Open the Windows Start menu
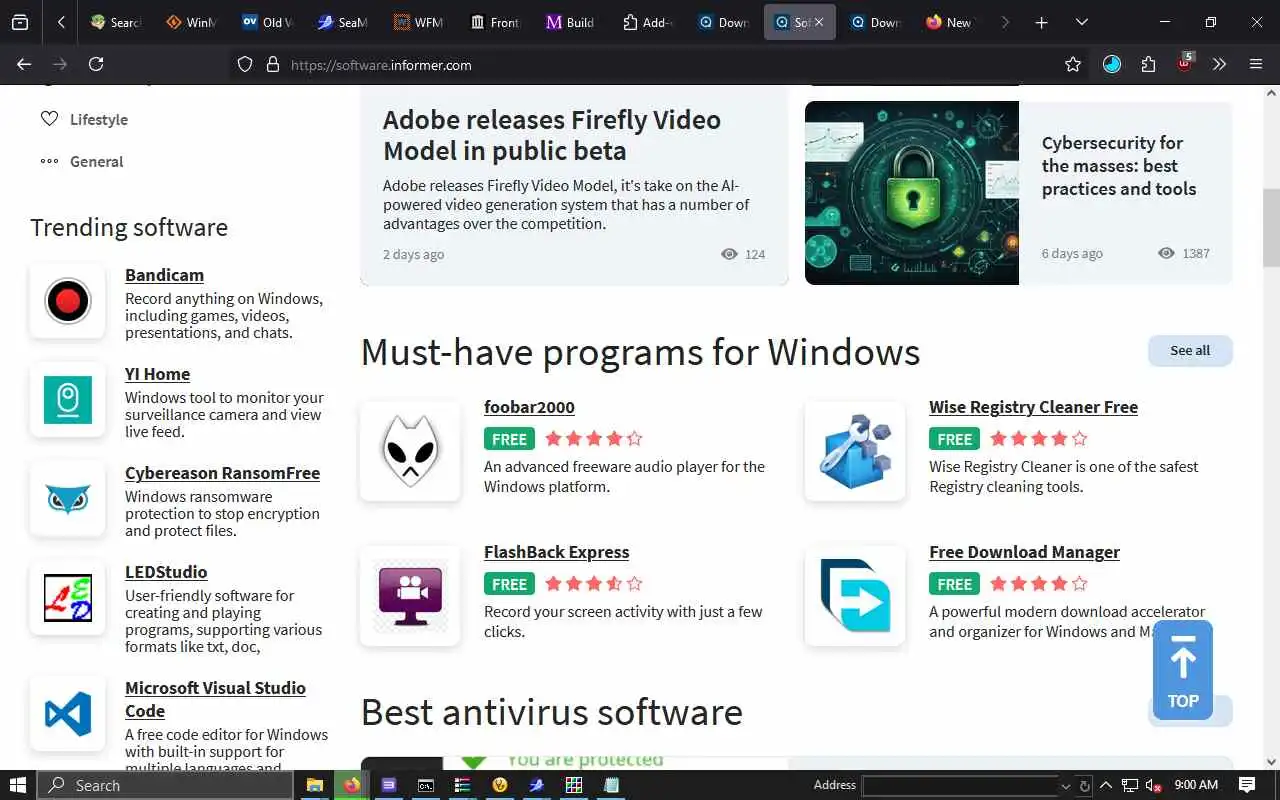Image resolution: width=1280 pixels, height=800 pixels. 18,785
